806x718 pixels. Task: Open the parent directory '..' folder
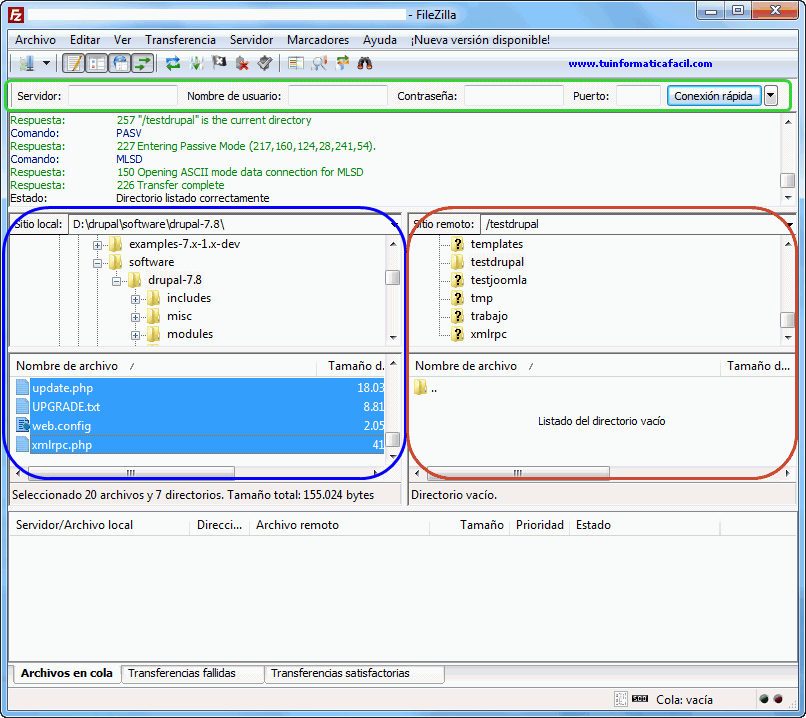[426, 388]
